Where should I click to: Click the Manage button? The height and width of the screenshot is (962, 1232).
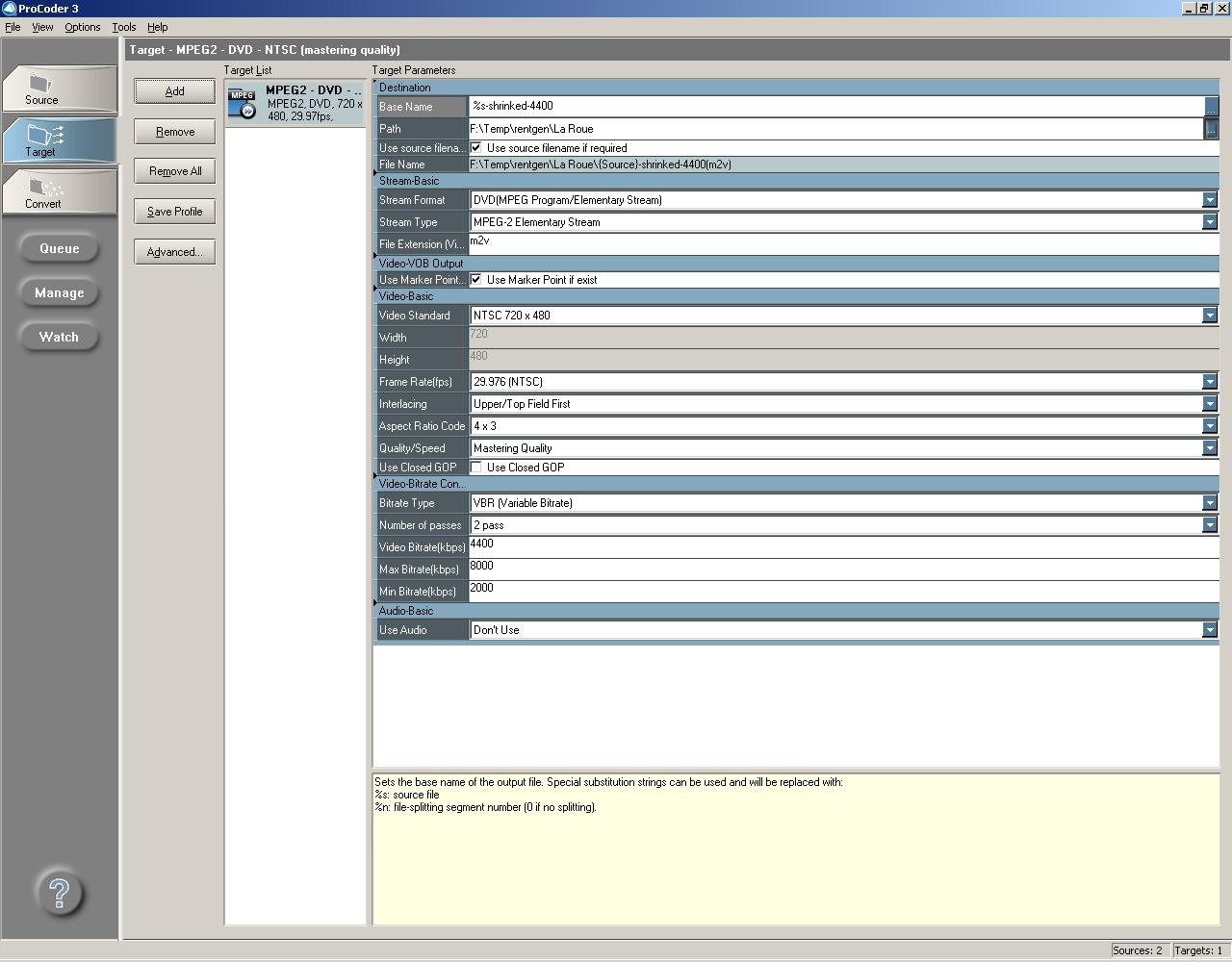59,292
